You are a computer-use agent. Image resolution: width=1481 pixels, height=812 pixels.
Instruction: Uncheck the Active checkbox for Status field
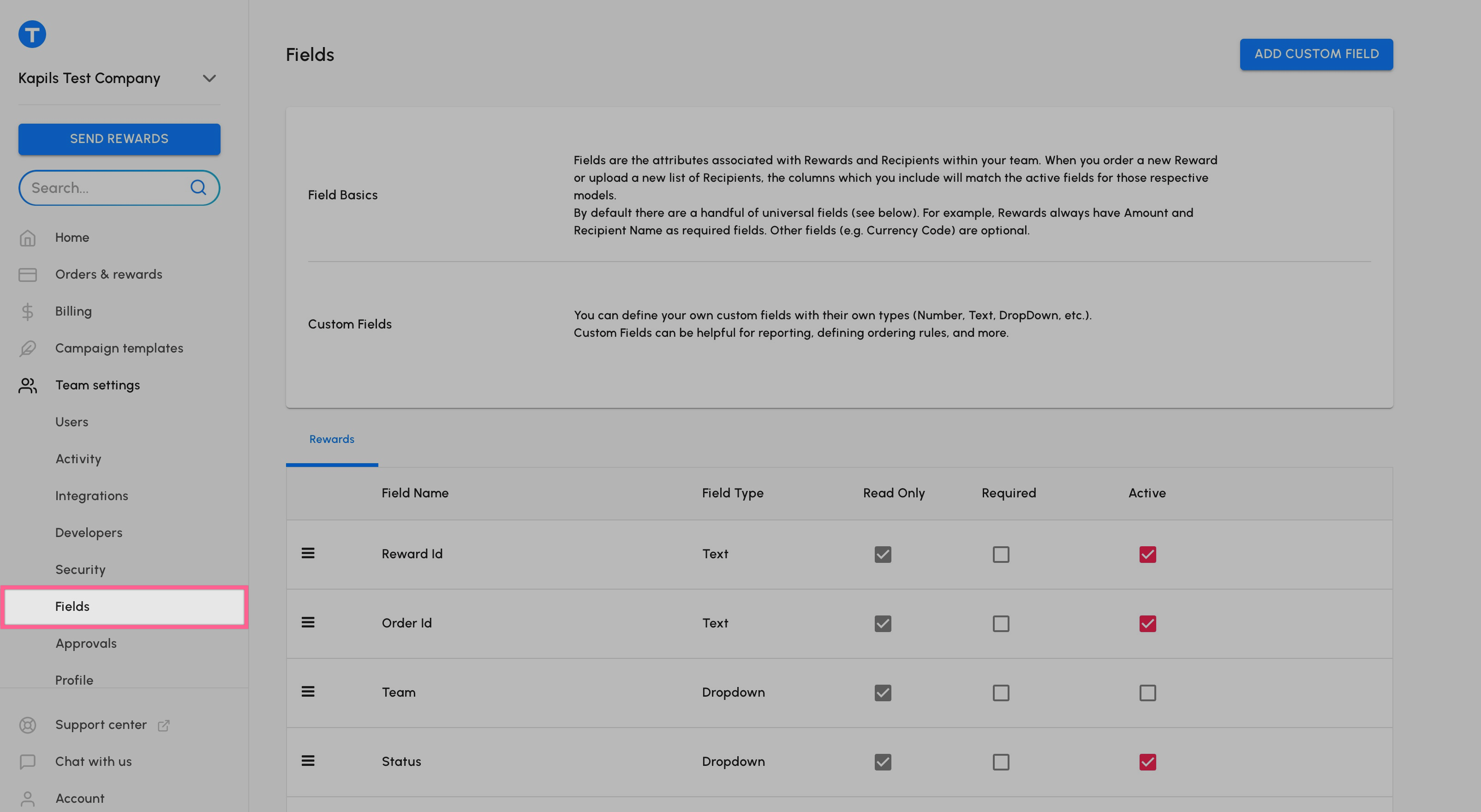[1147, 761]
